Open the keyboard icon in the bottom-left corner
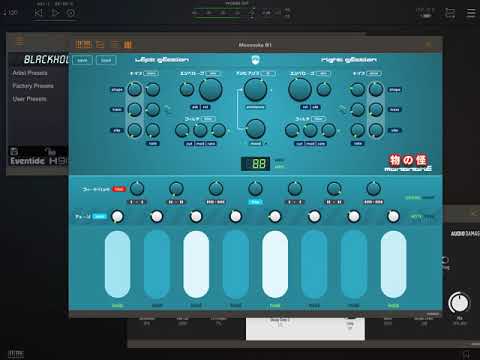480x360 pixels. [x=16, y=353]
